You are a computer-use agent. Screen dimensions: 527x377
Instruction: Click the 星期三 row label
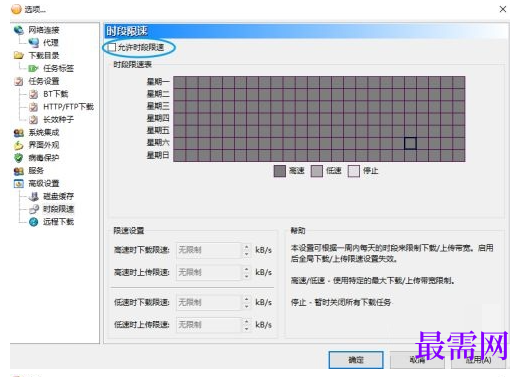(x=158, y=106)
